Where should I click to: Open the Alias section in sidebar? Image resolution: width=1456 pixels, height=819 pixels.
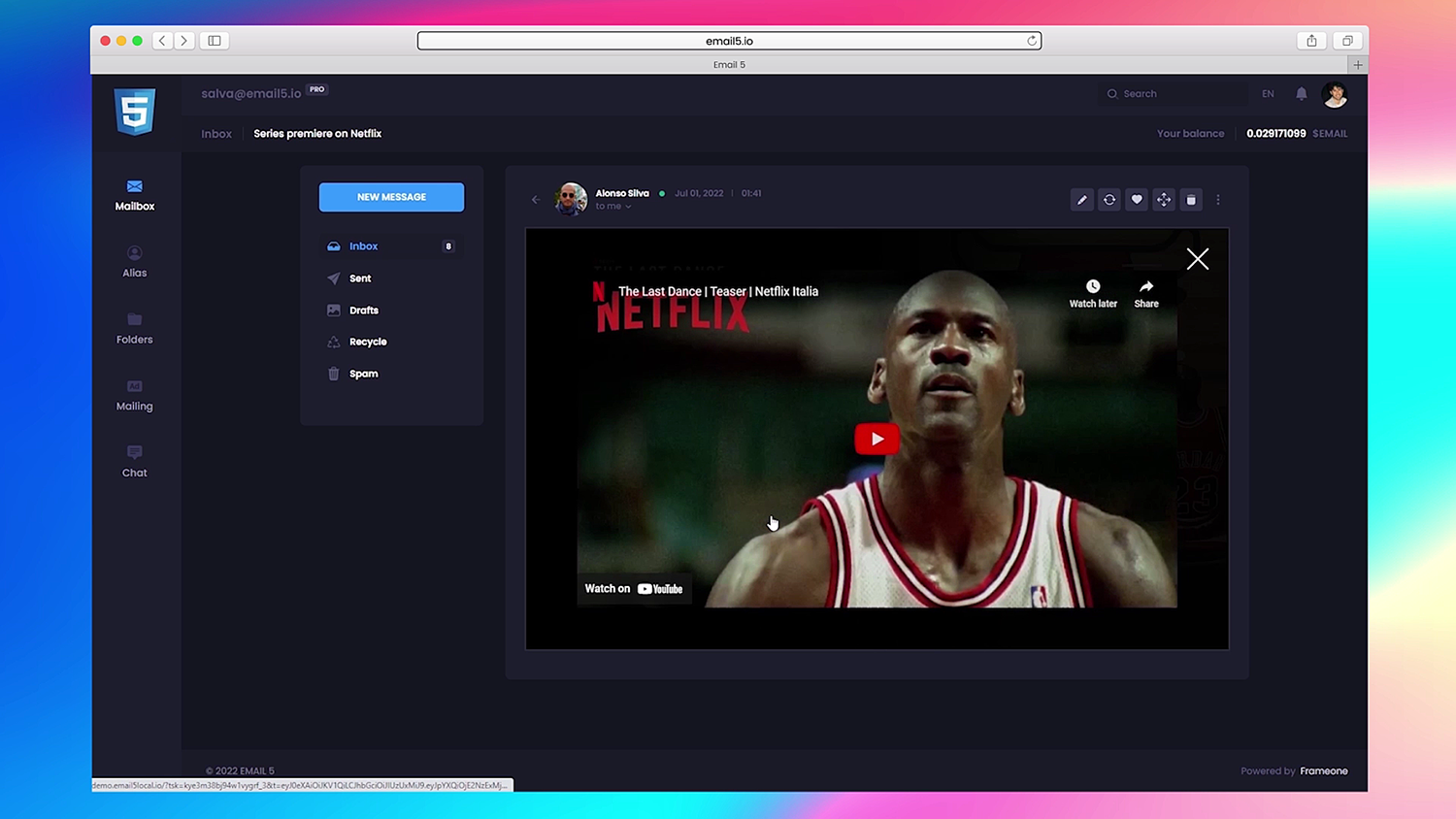(x=135, y=262)
